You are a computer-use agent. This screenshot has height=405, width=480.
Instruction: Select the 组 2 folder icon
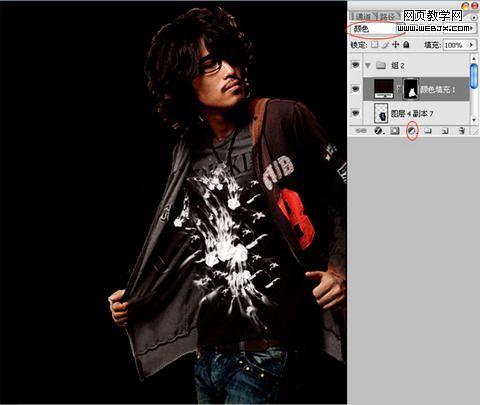(x=381, y=65)
